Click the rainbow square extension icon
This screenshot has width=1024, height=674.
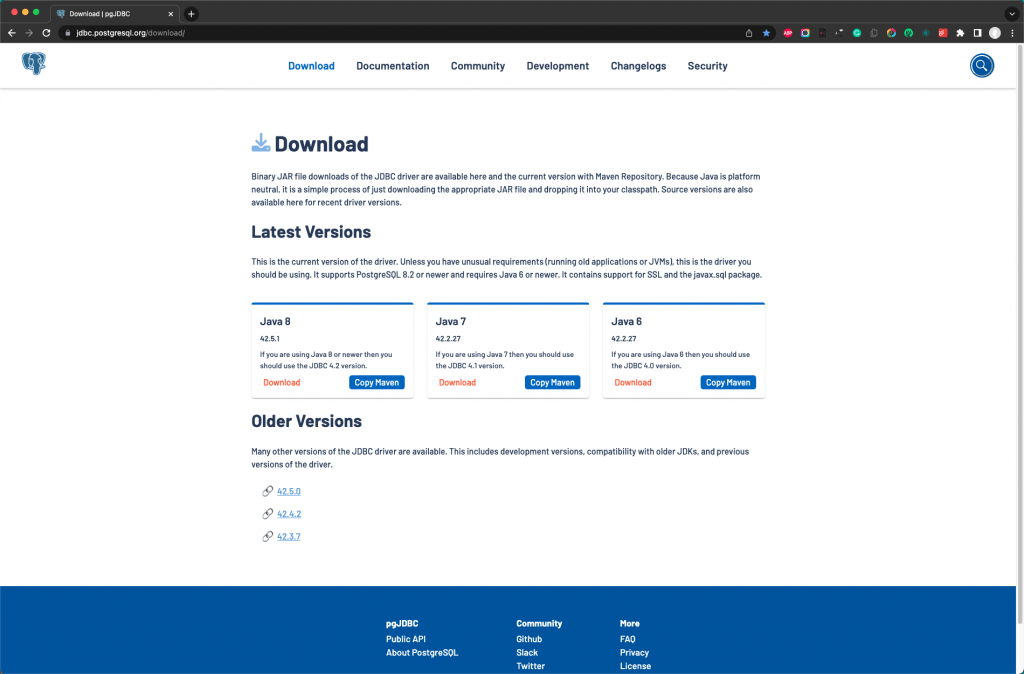tap(805, 33)
